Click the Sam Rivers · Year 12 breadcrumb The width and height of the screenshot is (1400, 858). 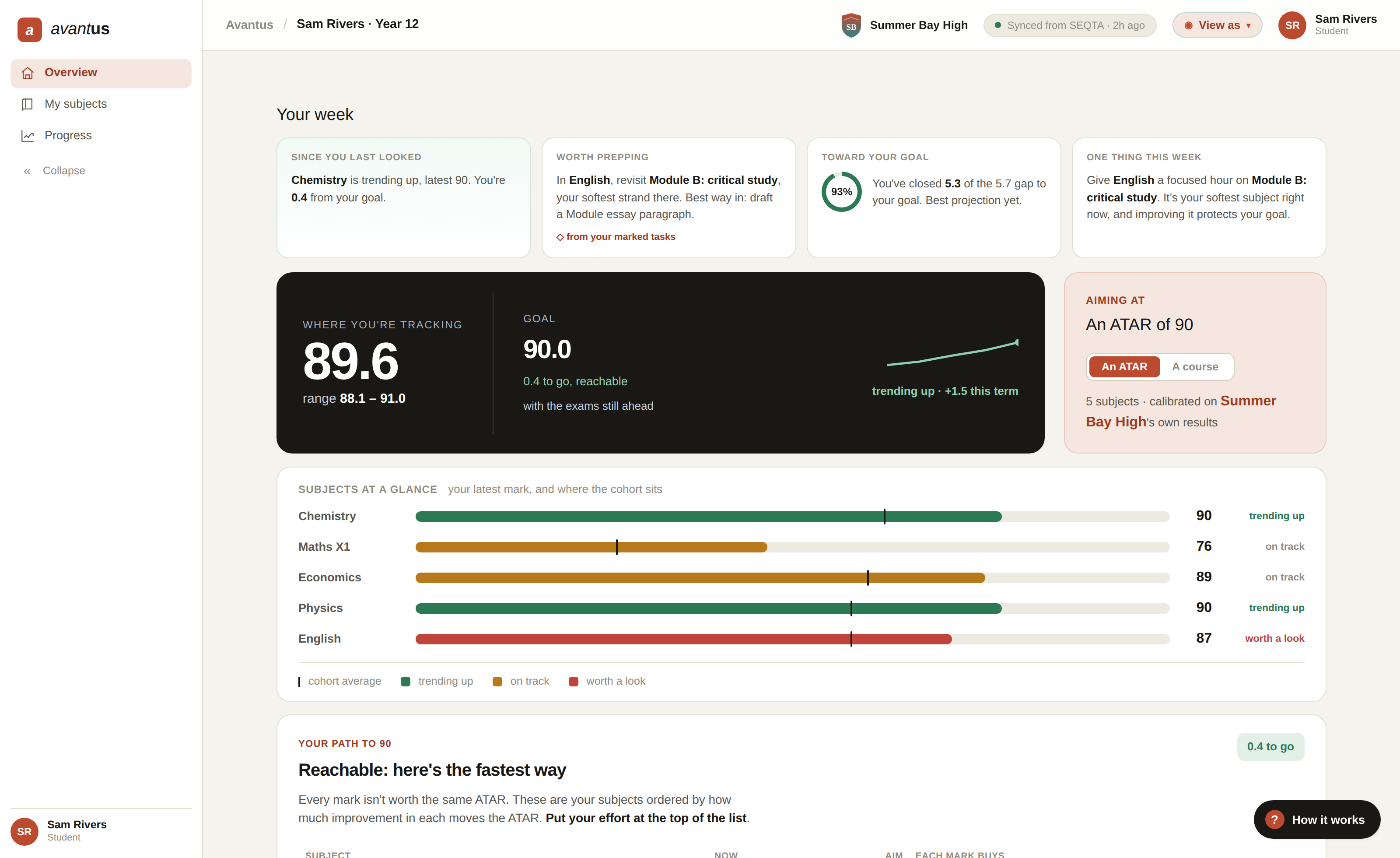[x=357, y=24]
